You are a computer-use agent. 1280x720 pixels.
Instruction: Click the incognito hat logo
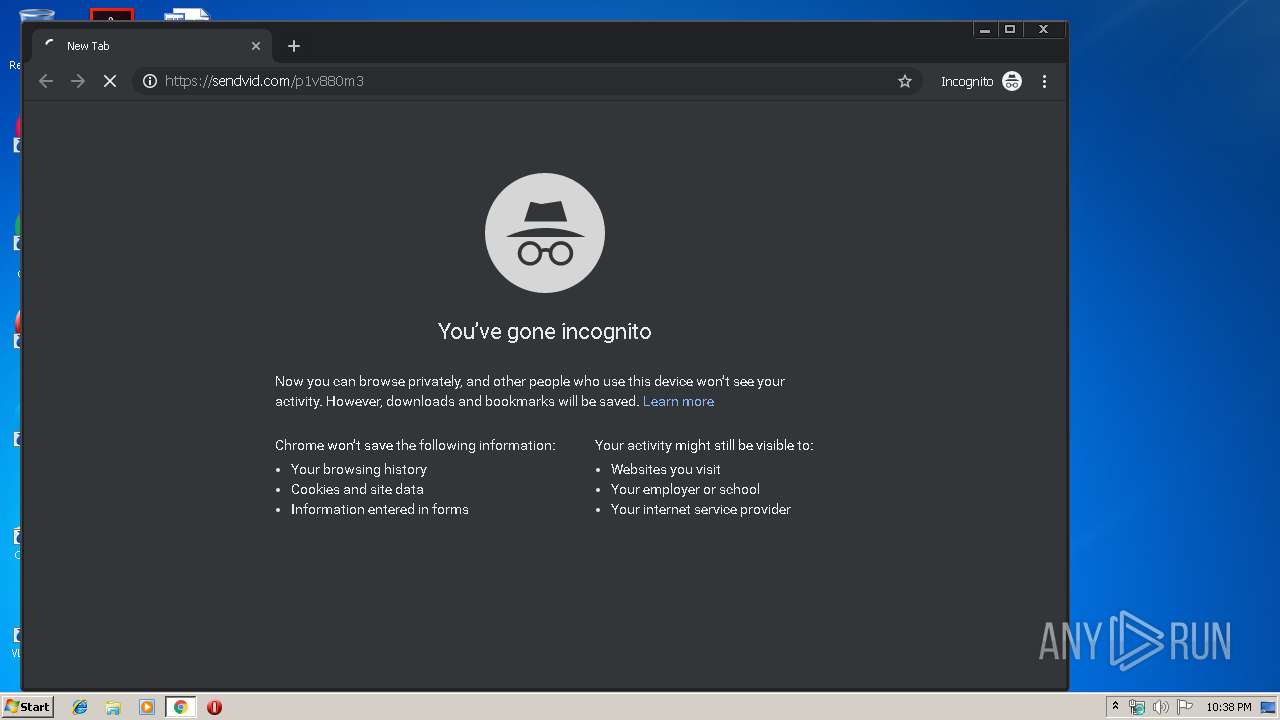point(545,233)
